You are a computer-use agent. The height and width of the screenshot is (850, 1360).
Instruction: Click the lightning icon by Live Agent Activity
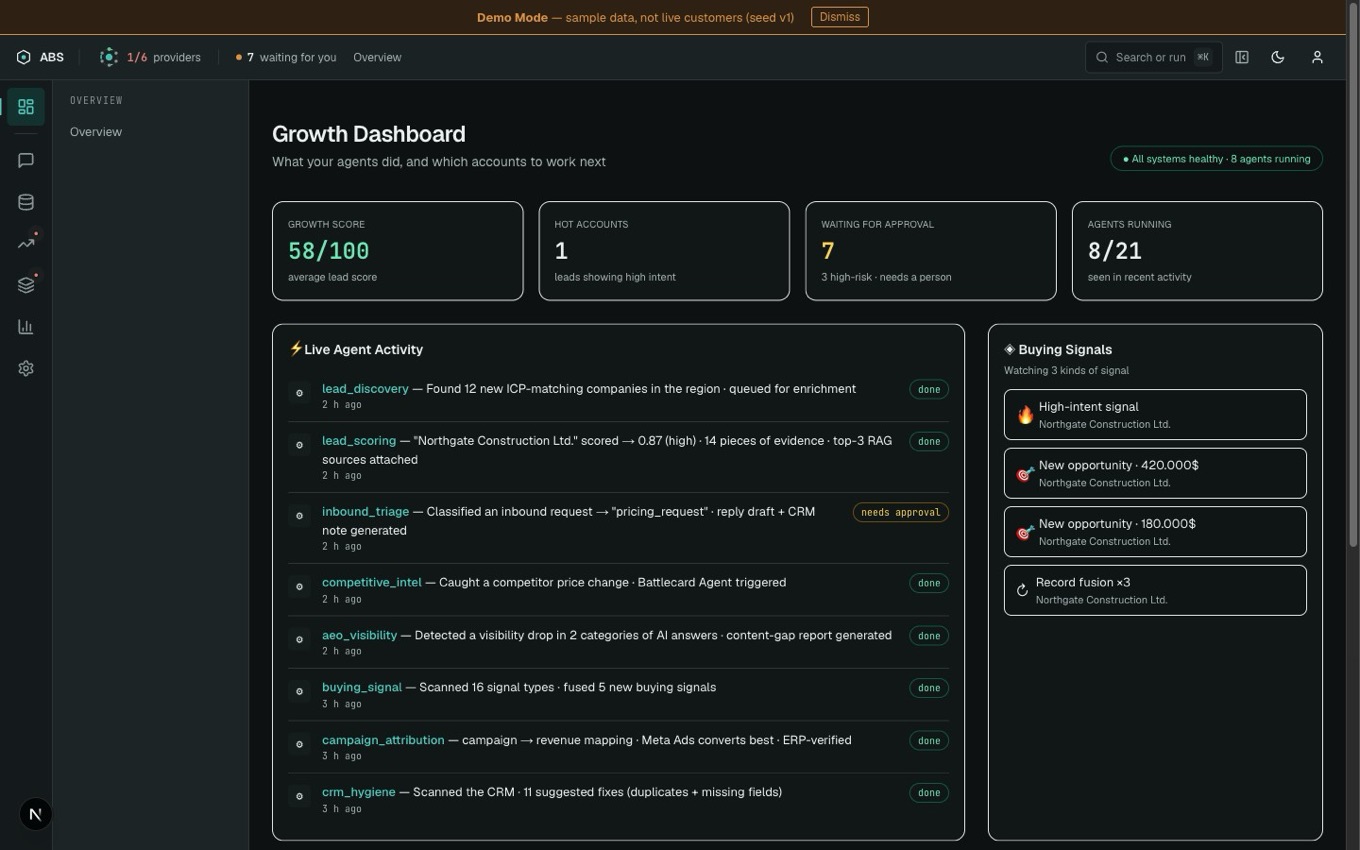pos(296,349)
